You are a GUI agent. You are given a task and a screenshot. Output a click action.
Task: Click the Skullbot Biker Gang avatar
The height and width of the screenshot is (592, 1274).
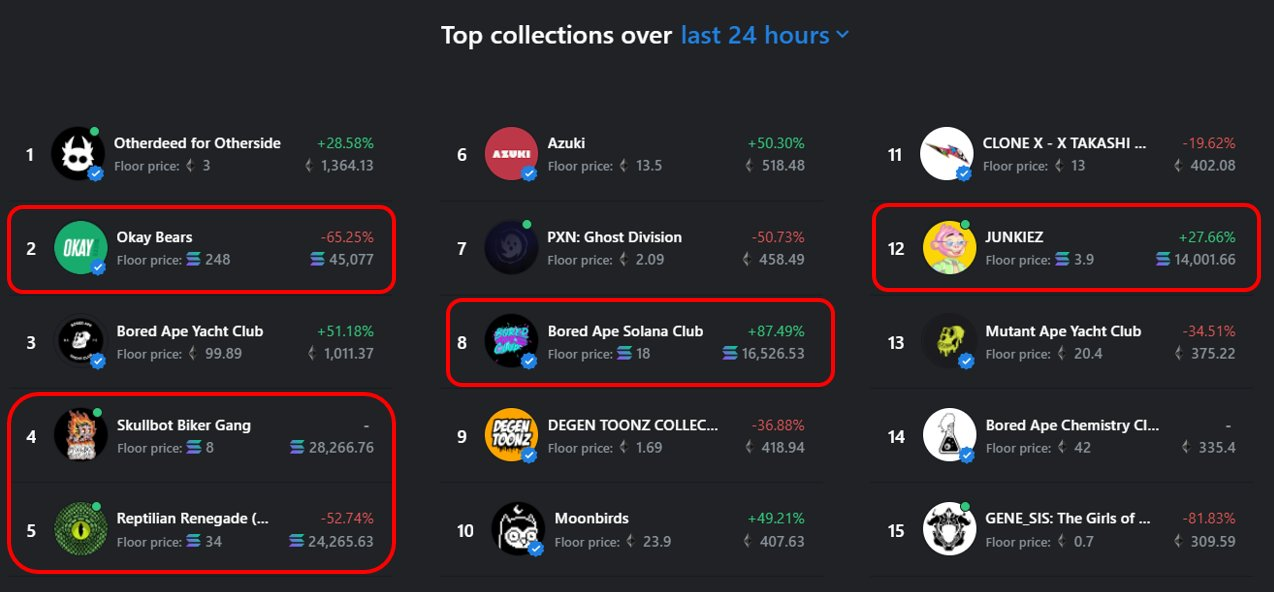(x=80, y=435)
